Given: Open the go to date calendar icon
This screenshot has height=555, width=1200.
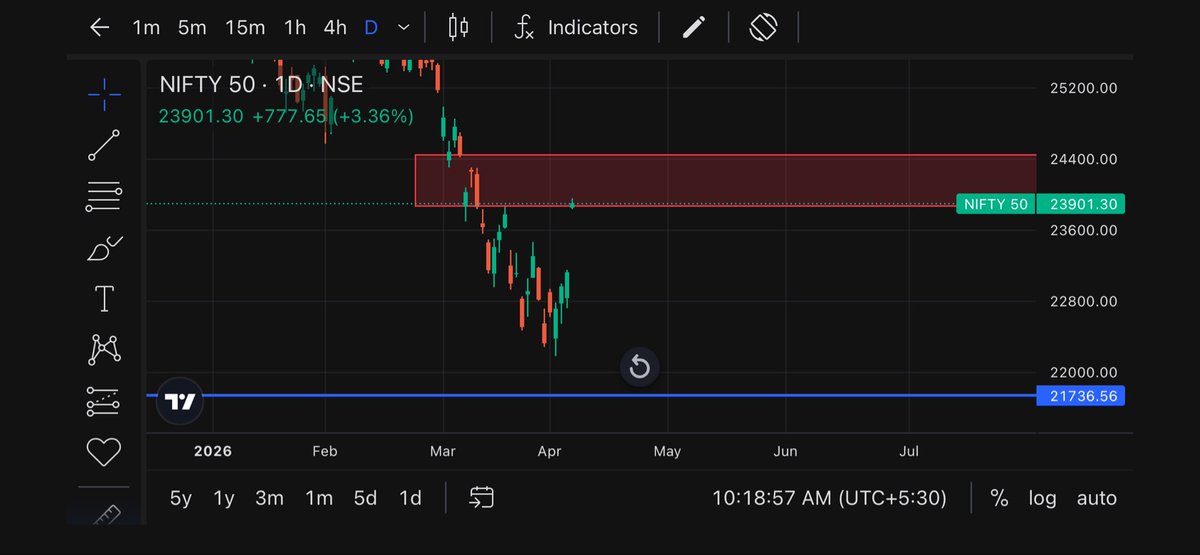Looking at the screenshot, I should coord(482,497).
